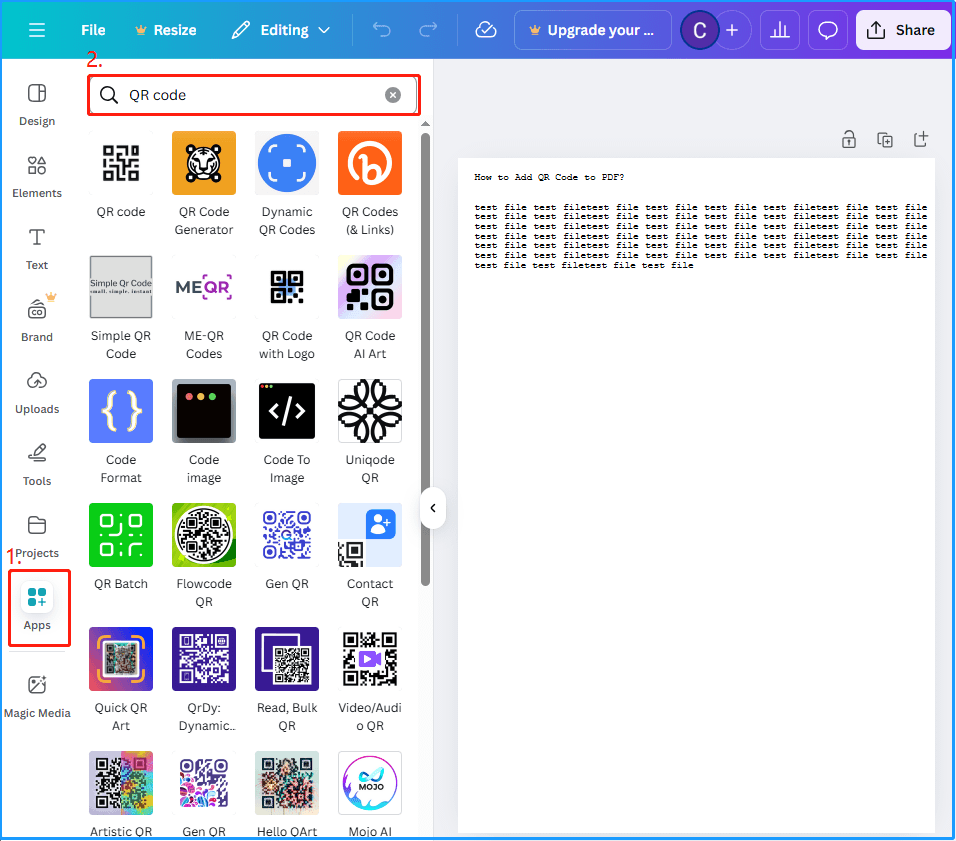Select the Code image app

pos(204,432)
